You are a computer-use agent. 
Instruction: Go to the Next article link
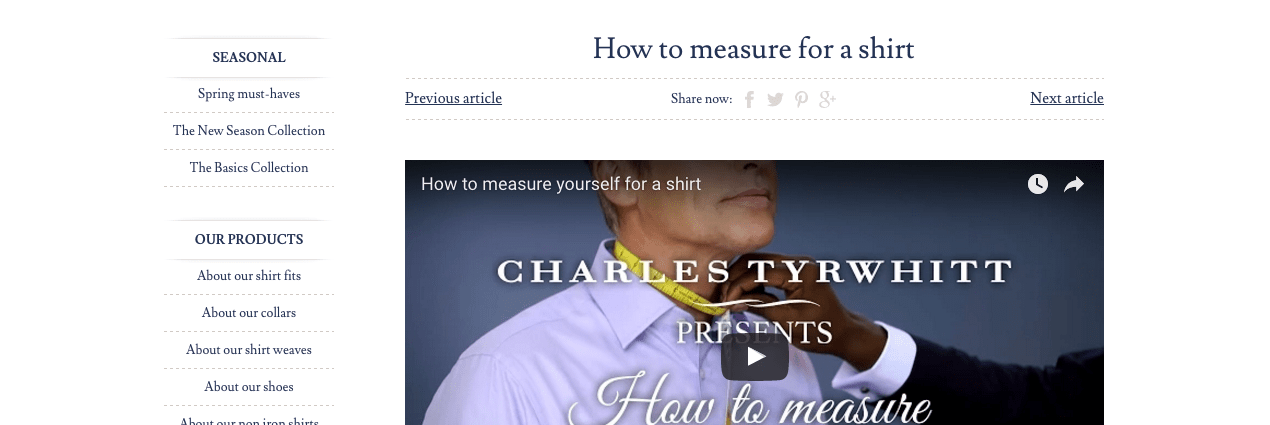(x=1067, y=98)
